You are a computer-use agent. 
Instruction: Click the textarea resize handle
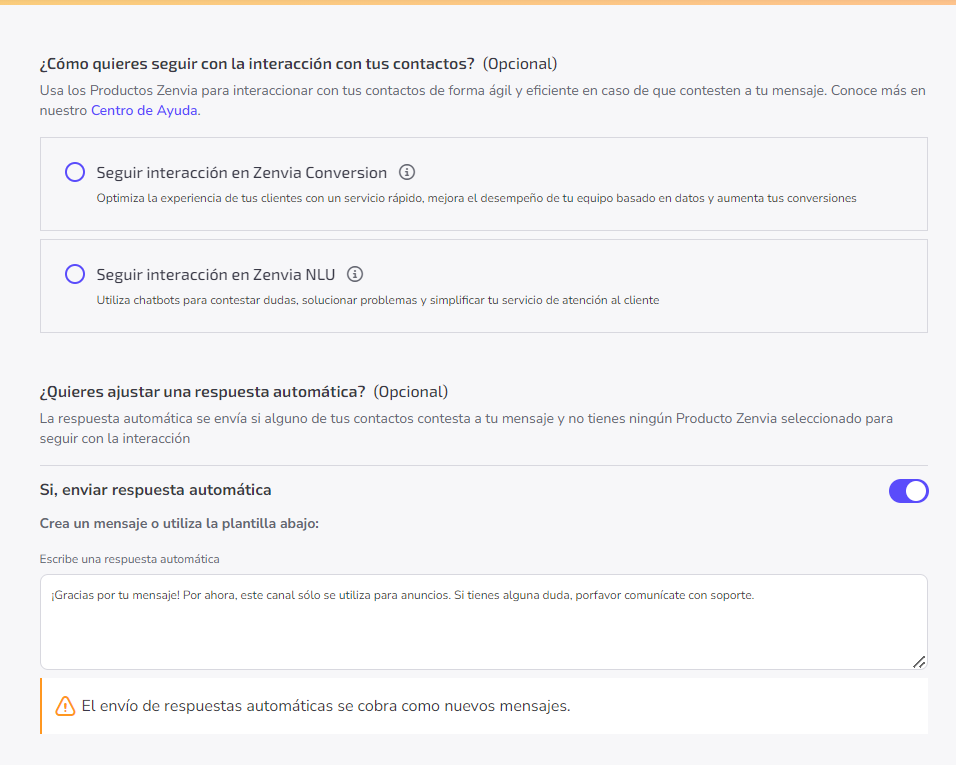tap(920, 661)
